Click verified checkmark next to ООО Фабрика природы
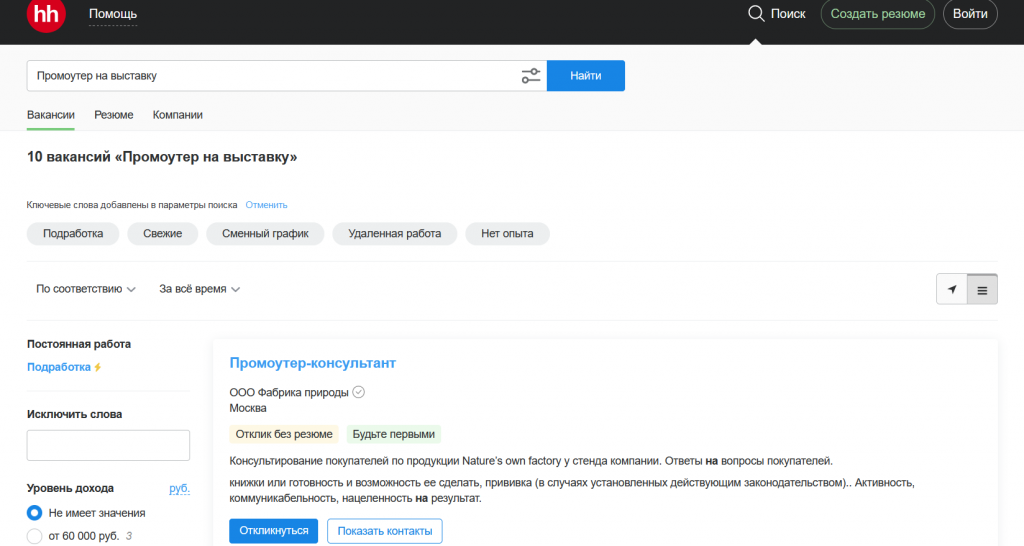The height and width of the screenshot is (546, 1024). 359,392
